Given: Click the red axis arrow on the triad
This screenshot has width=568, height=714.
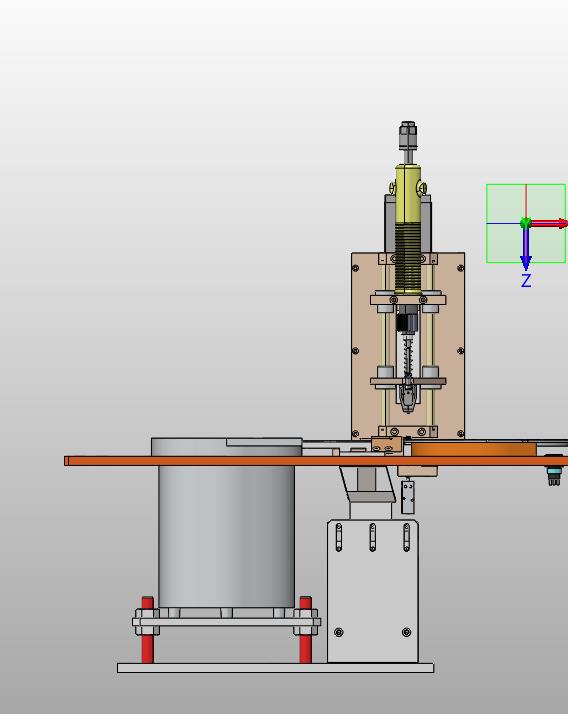Looking at the screenshot, I should click(548, 223).
